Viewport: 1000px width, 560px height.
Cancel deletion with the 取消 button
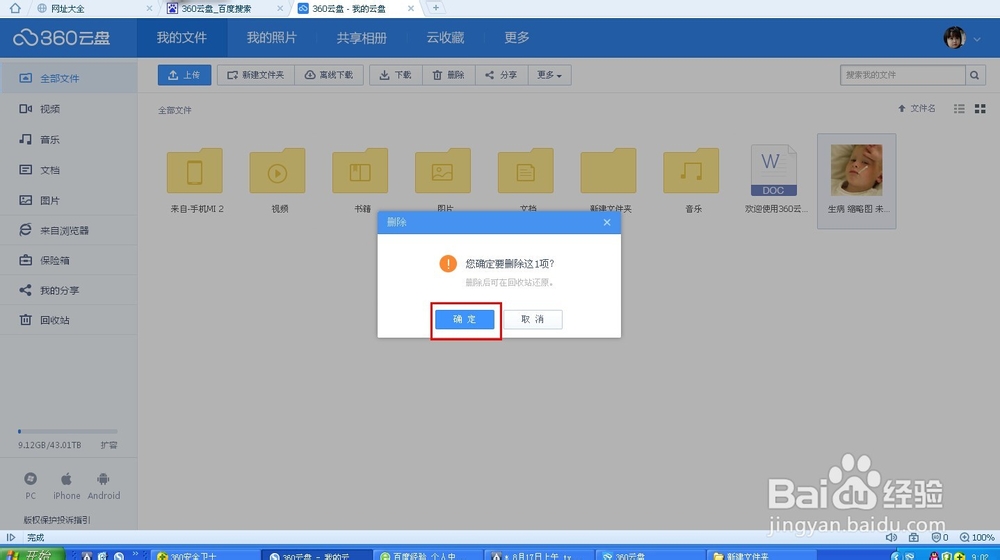(533, 319)
